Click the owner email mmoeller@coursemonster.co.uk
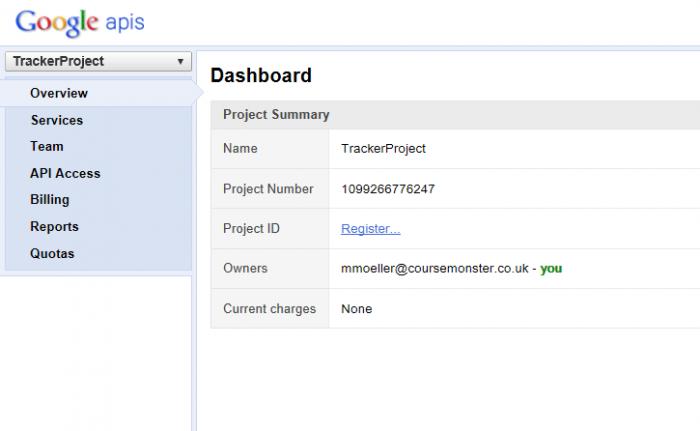700x431 pixels. (x=435, y=268)
